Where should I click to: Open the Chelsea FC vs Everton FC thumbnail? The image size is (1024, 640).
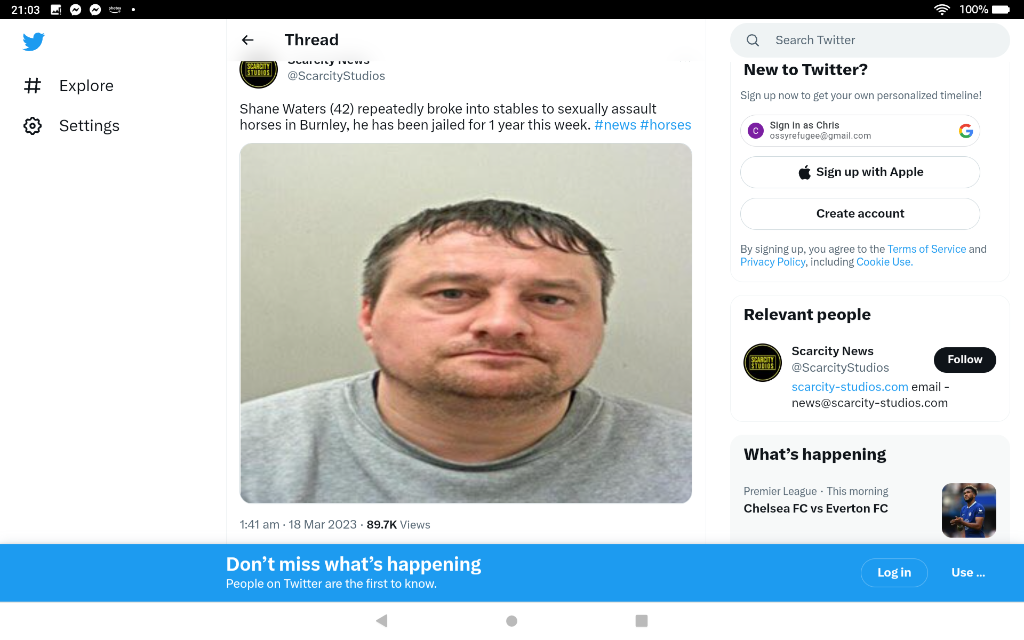pyautogui.click(x=968, y=510)
